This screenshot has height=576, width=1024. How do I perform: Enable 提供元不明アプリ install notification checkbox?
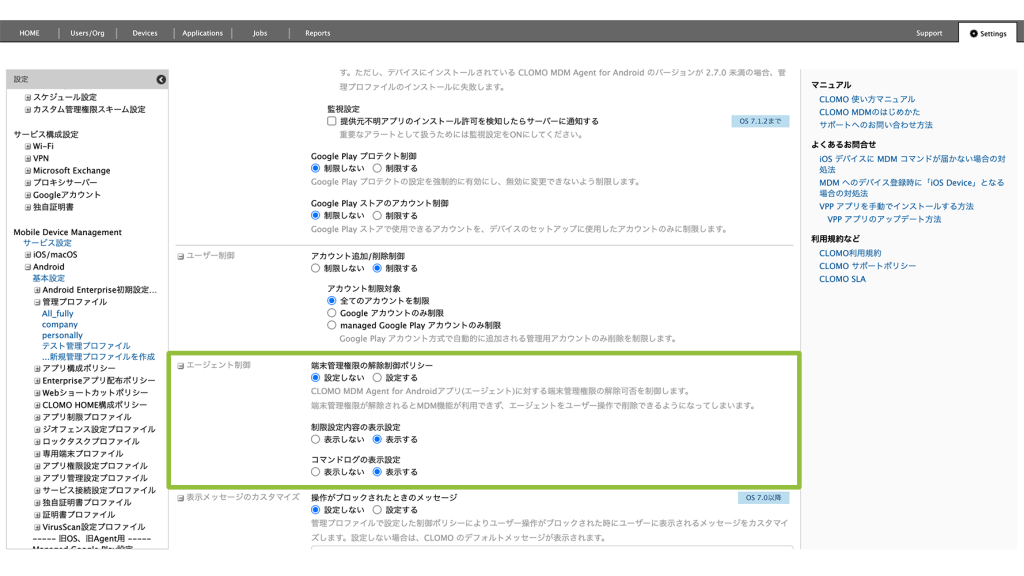332,121
